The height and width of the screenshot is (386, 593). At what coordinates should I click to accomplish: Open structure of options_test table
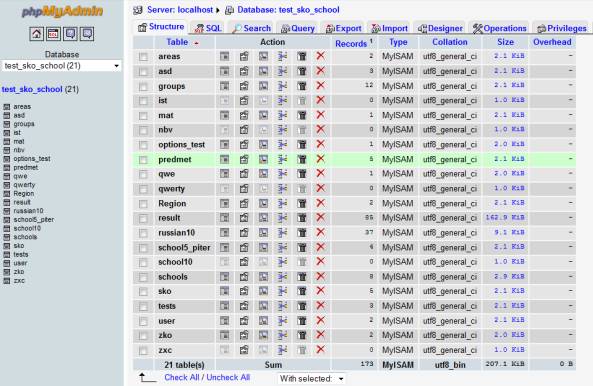click(244, 144)
